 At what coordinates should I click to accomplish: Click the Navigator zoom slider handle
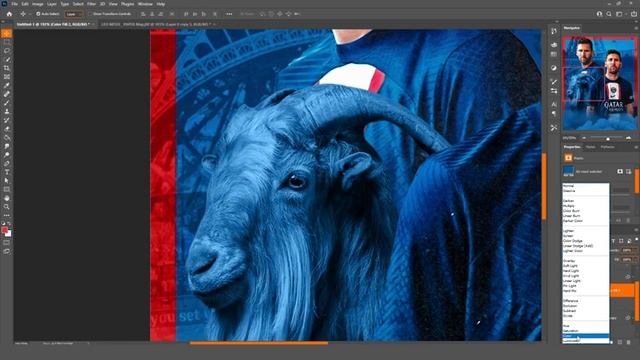click(x=608, y=139)
